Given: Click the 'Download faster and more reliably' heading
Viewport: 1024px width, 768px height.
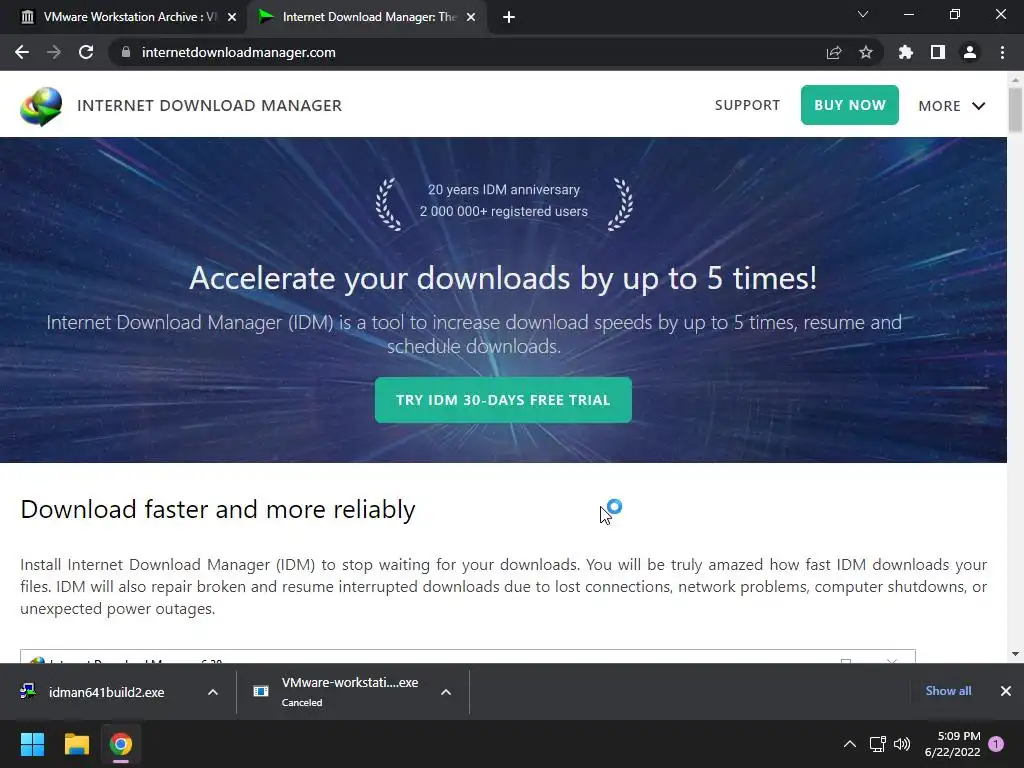Looking at the screenshot, I should pos(217,509).
